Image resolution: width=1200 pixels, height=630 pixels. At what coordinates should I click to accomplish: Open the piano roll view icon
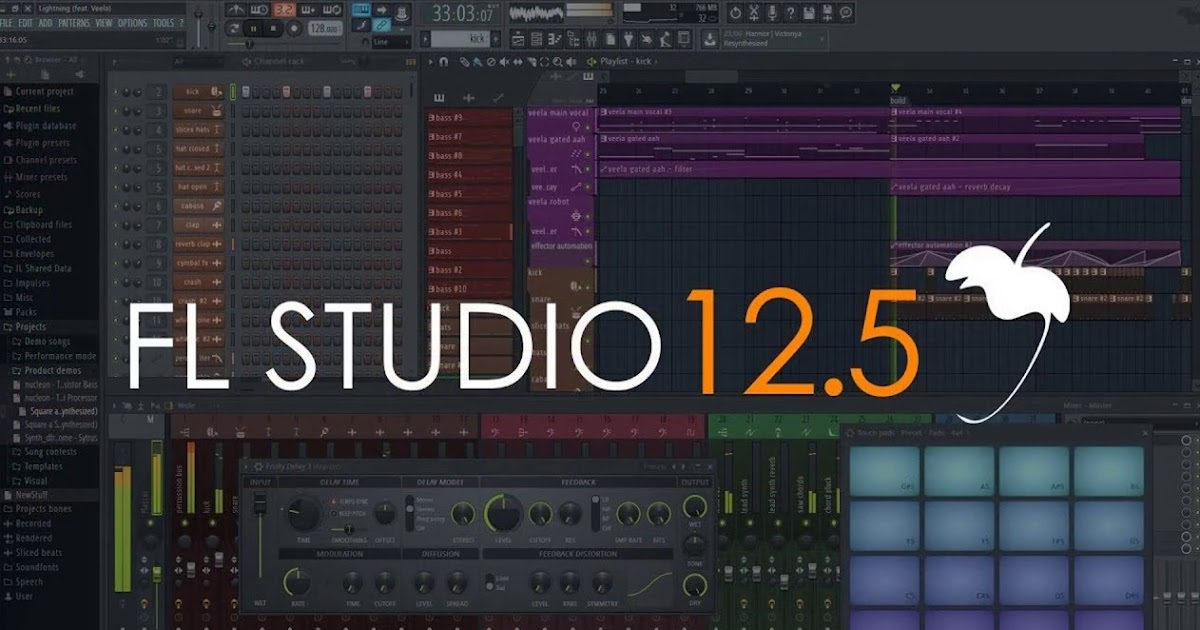click(x=555, y=39)
